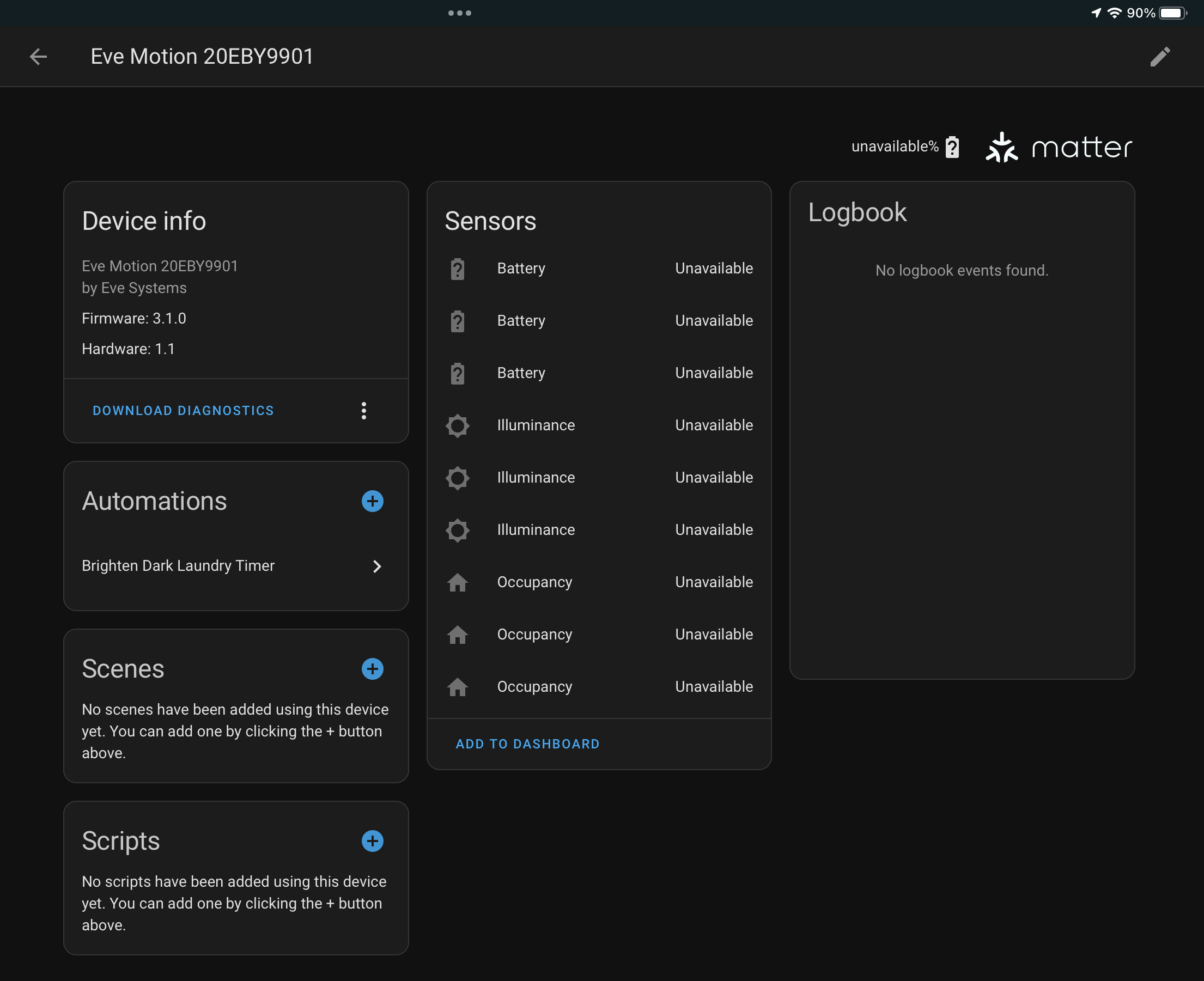Open the device info three-dot menu
The image size is (1204, 981).
[364, 411]
